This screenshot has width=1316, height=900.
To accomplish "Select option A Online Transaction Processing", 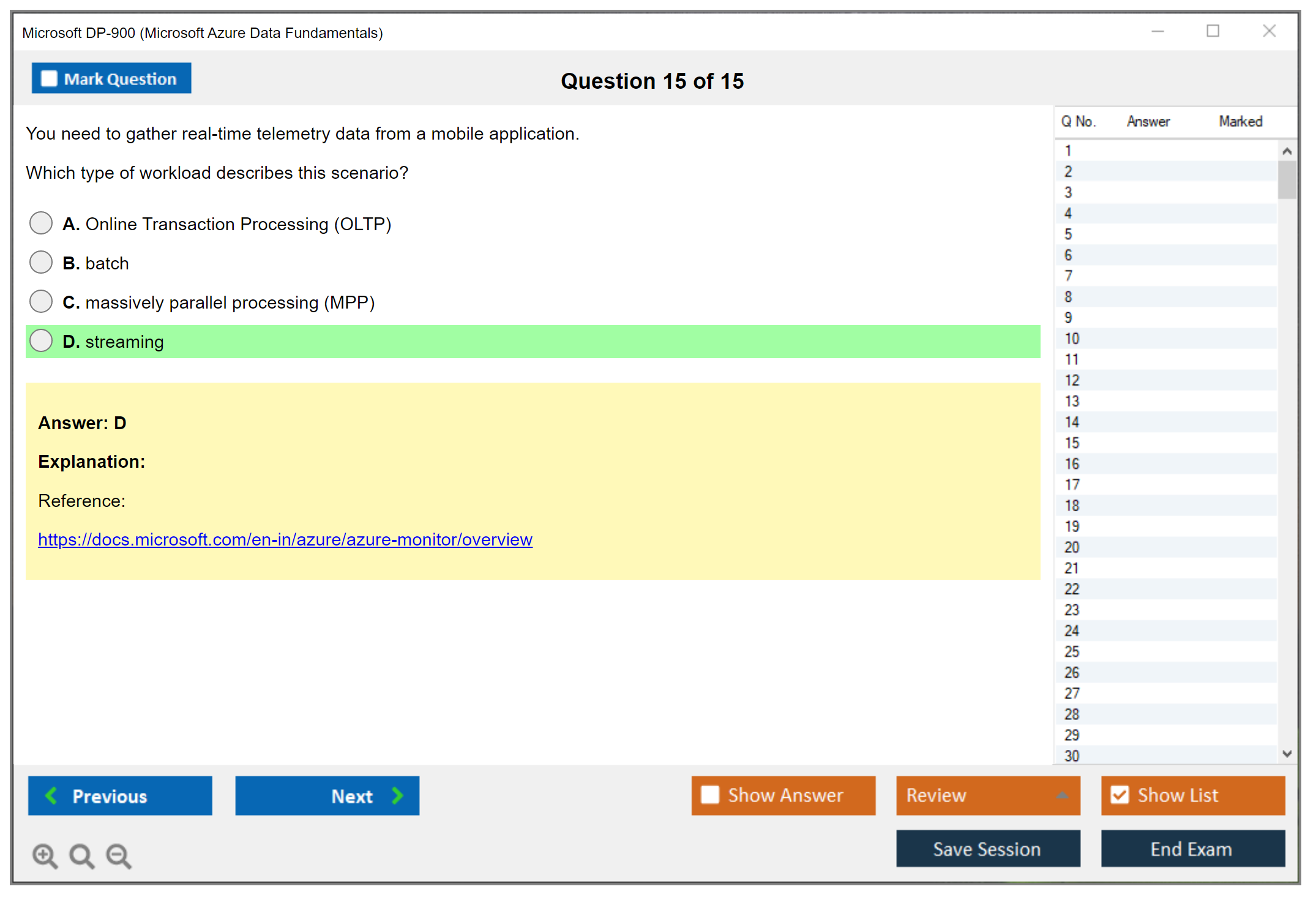I will pos(41,223).
